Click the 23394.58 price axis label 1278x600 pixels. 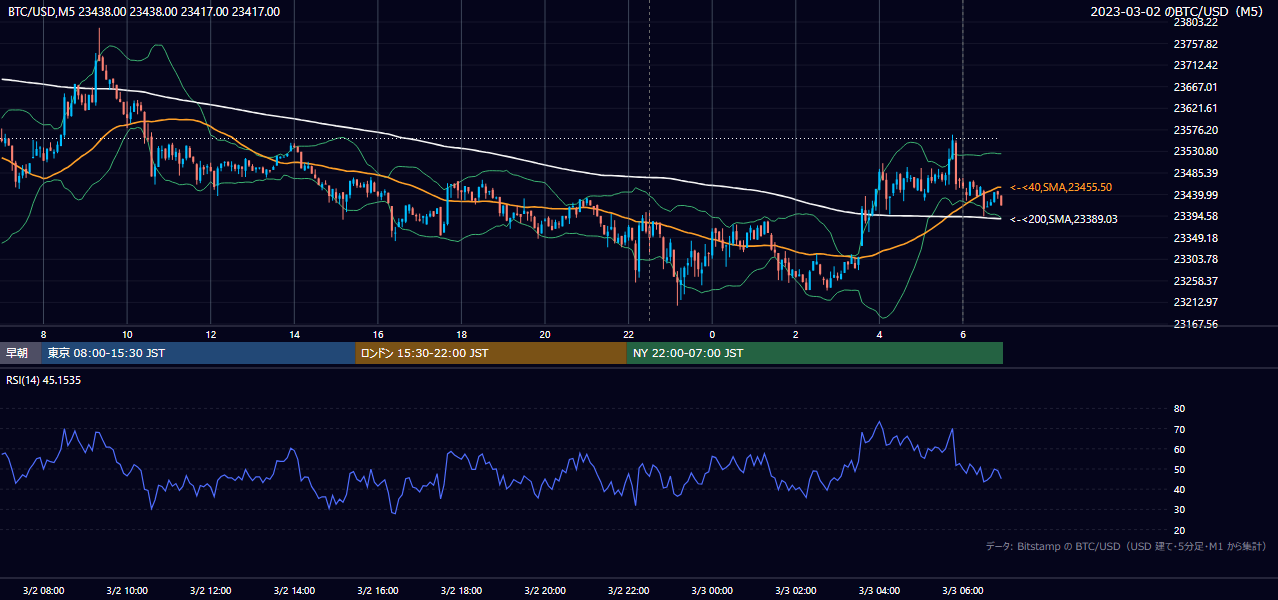click(1195, 216)
